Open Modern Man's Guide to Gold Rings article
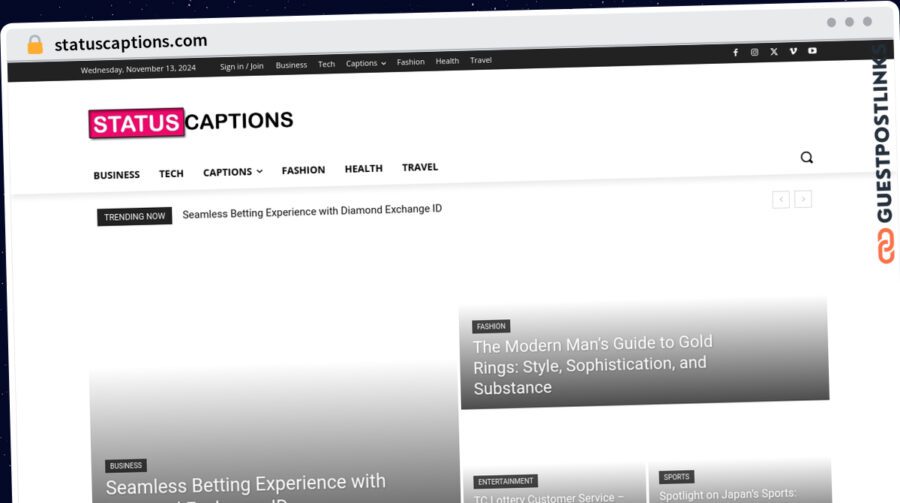 592,365
